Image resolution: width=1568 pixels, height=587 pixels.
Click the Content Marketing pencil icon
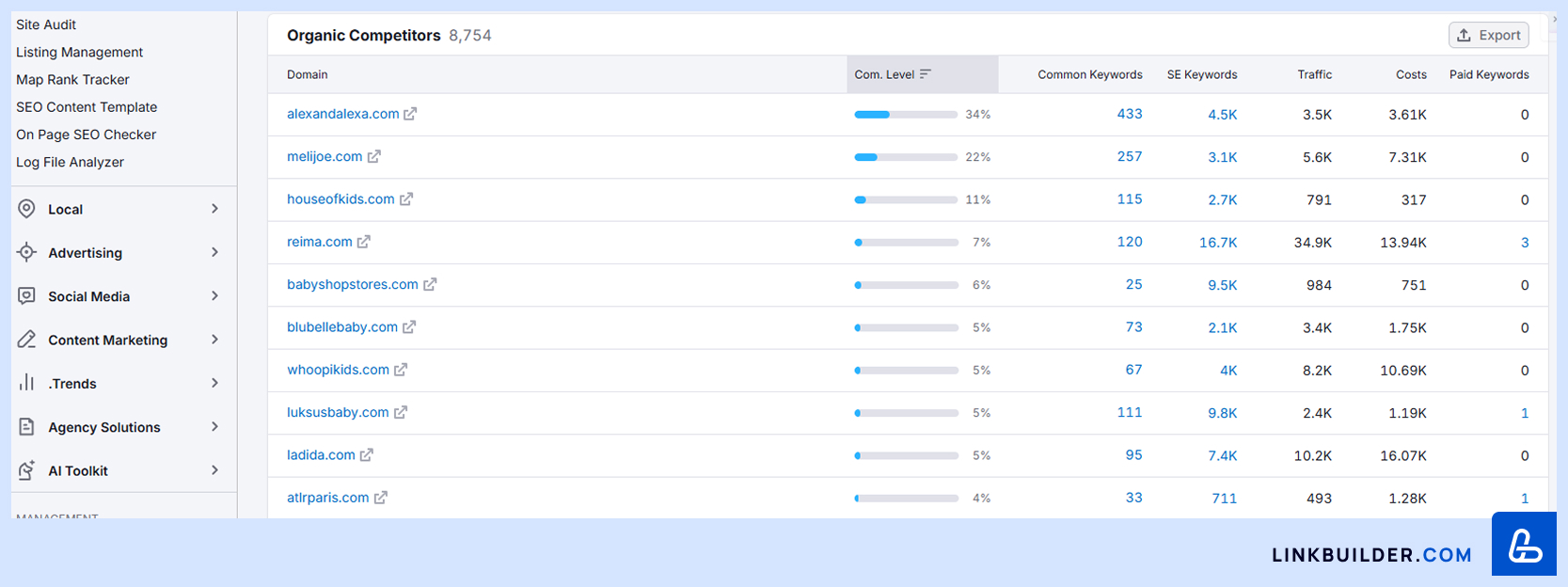(27, 340)
